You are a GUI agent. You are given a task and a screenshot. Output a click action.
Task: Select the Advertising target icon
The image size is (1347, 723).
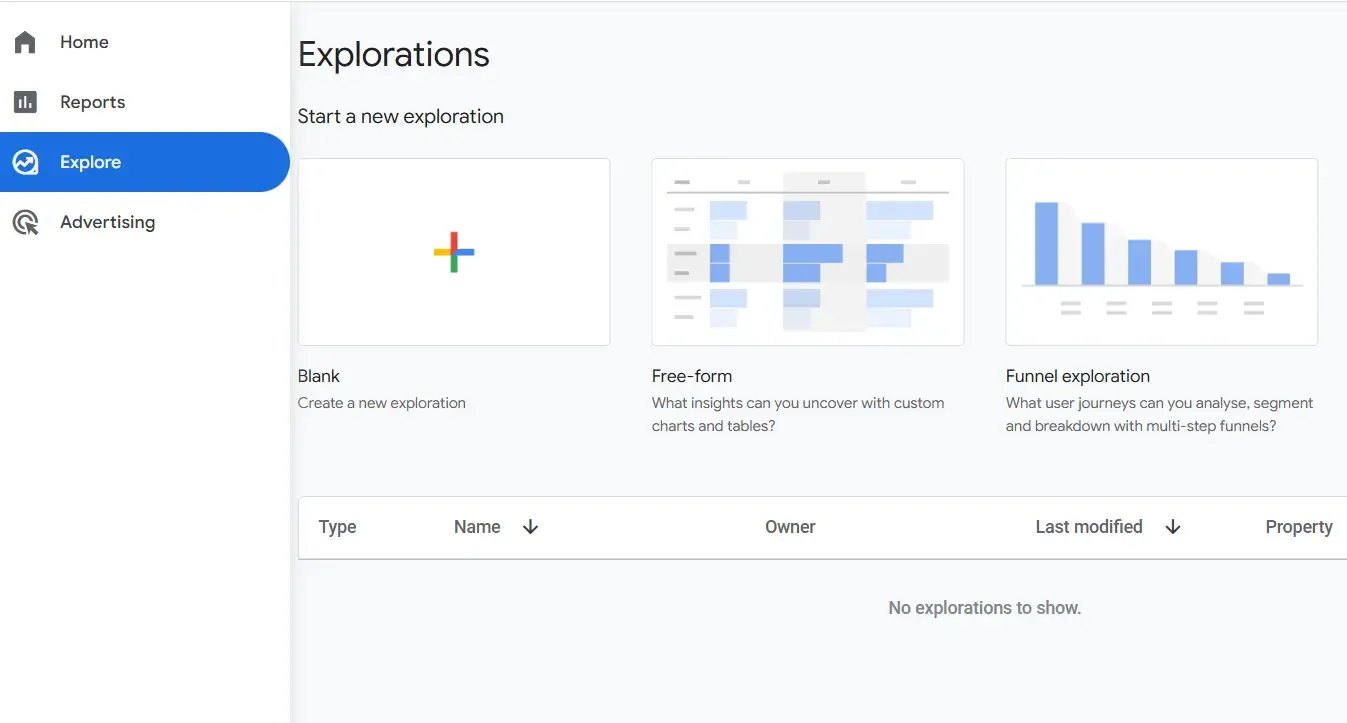click(x=25, y=221)
